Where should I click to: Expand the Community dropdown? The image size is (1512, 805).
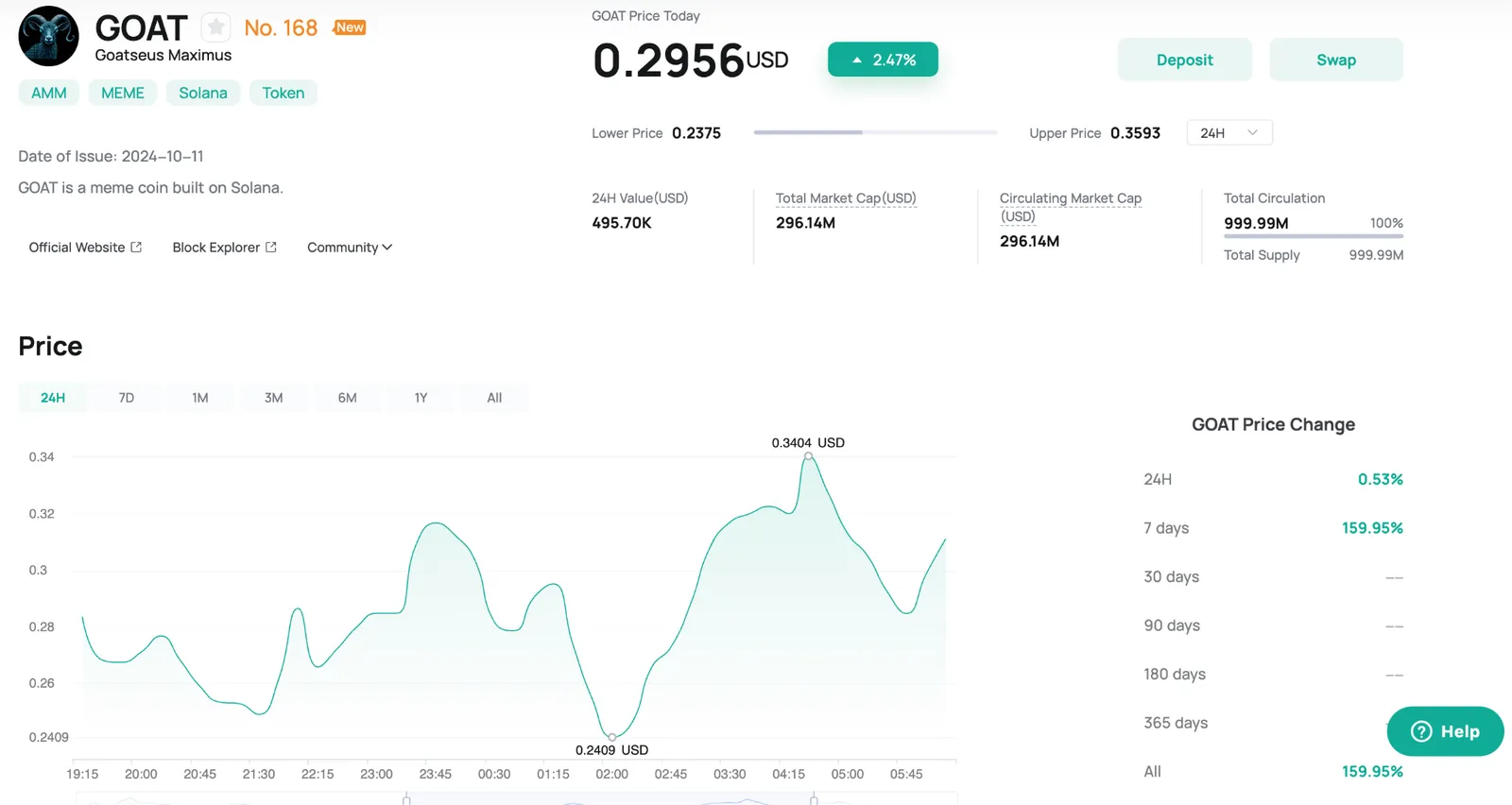pos(350,248)
